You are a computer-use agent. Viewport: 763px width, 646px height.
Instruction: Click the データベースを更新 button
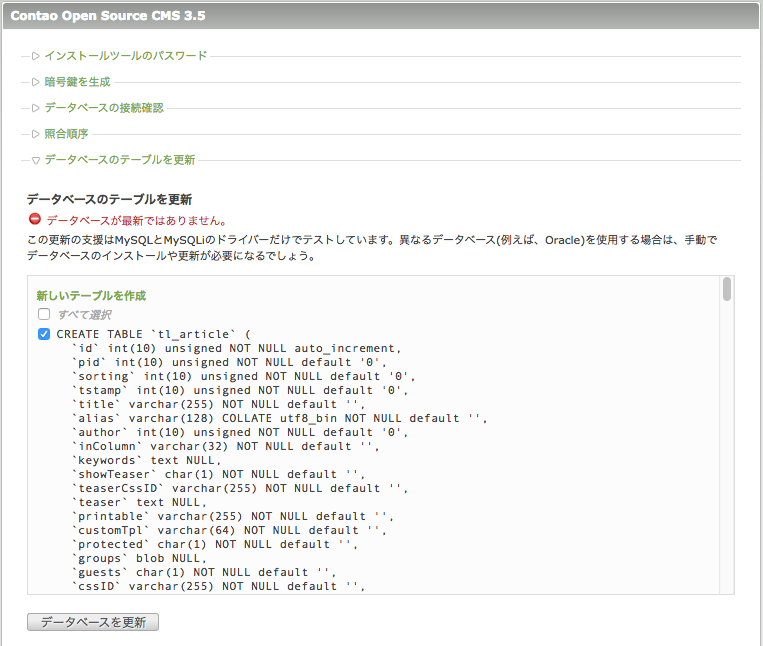point(93,622)
